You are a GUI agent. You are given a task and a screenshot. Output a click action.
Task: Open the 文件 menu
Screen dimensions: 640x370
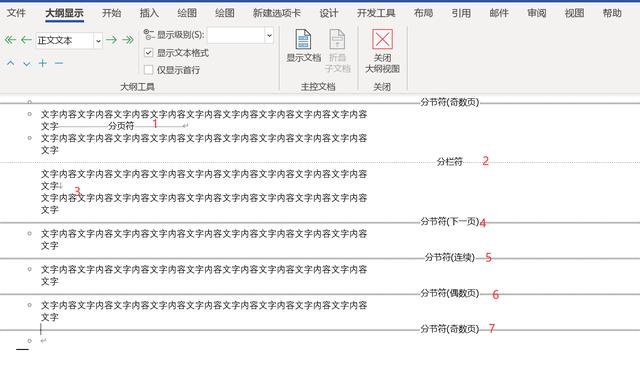coord(16,13)
